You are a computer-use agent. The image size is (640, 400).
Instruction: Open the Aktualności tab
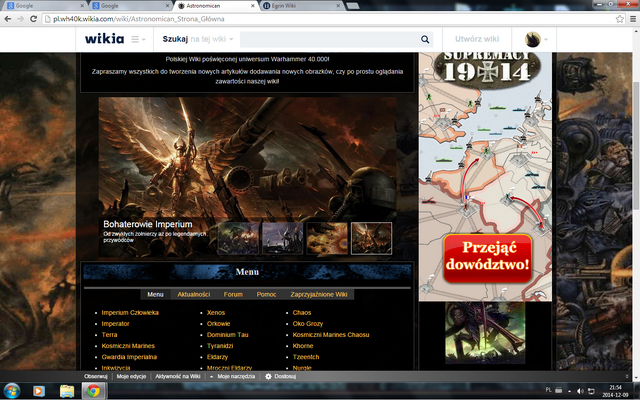[193, 294]
